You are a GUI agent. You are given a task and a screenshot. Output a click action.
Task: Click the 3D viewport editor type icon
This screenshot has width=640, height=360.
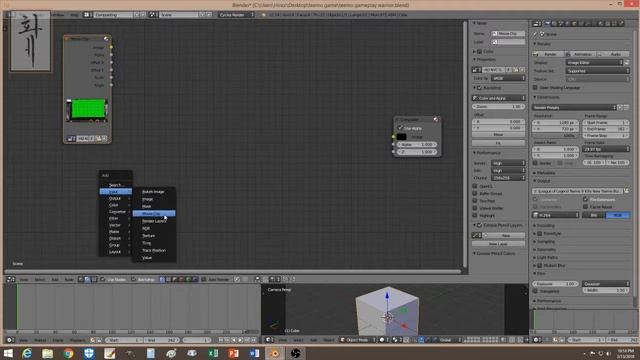268,340
